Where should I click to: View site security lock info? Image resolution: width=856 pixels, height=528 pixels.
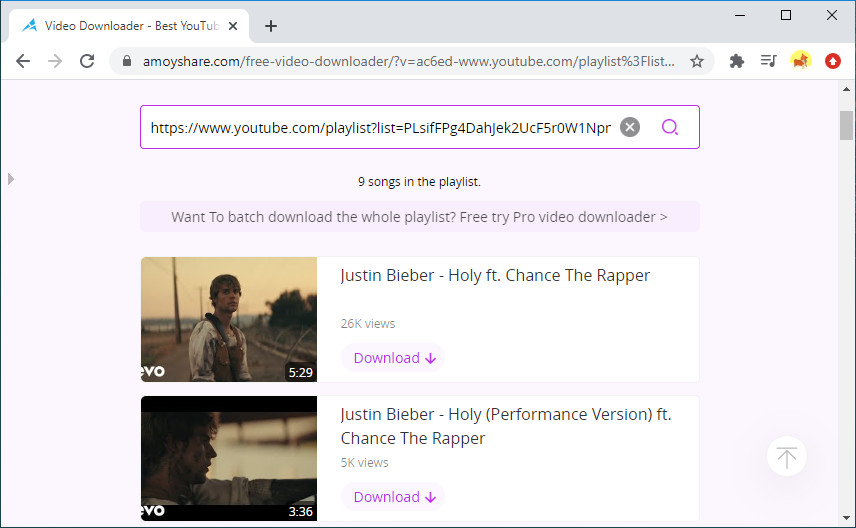(127, 61)
